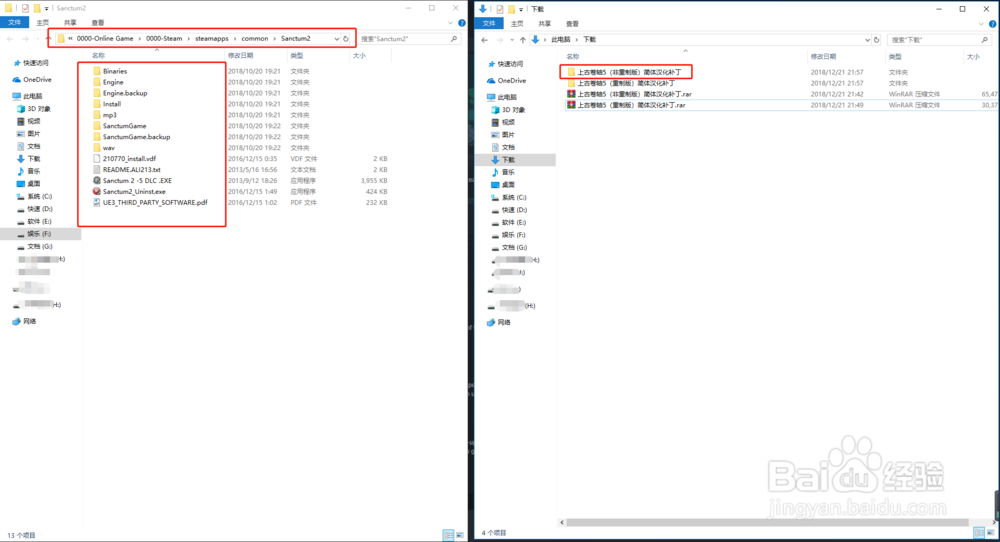The image size is (1000, 542).
Task: Open address history dropdown in 下载 window
Action: click(x=867, y=40)
